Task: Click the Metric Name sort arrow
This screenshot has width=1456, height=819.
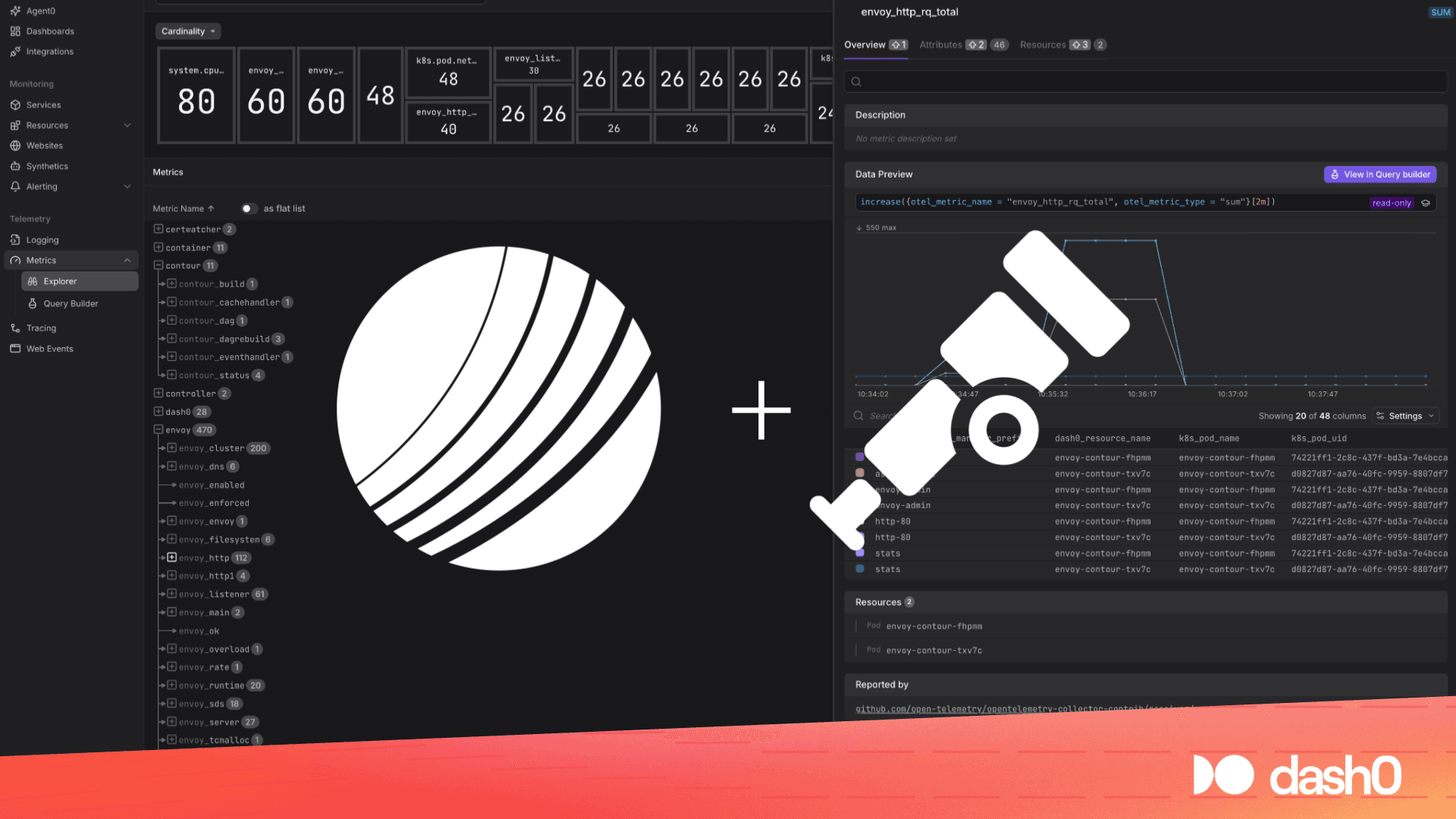Action: (211, 209)
